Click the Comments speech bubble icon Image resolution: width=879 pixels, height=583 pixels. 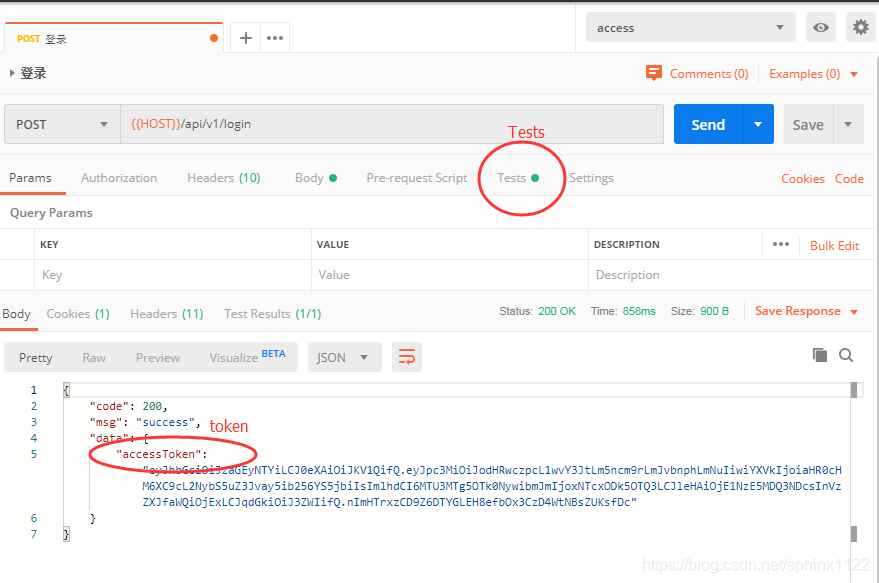(x=654, y=73)
